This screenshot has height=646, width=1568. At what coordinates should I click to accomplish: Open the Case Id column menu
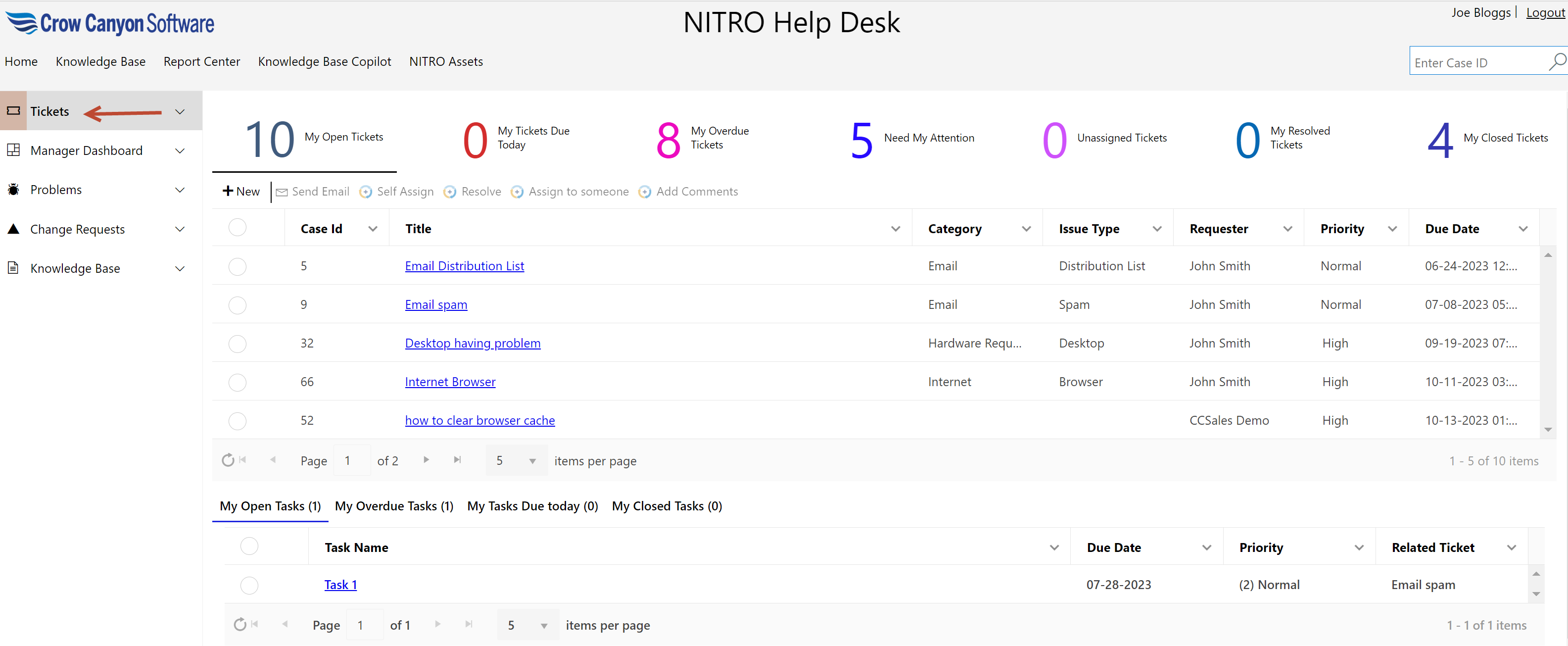(373, 229)
